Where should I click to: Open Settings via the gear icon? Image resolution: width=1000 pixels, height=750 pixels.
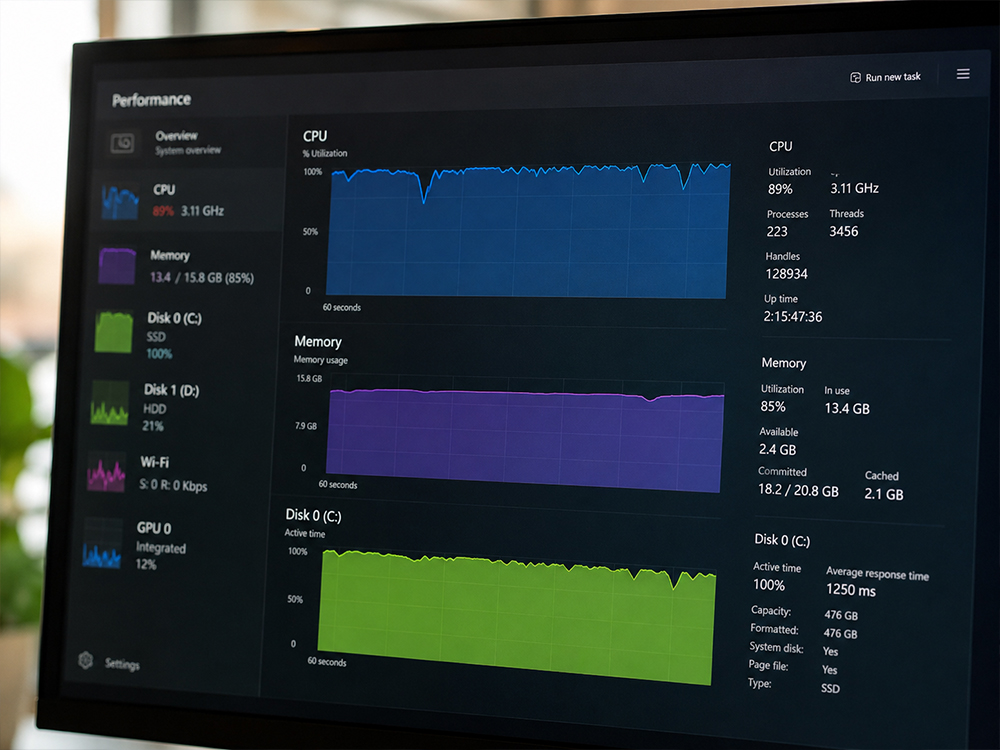pyautogui.click(x=85, y=660)
